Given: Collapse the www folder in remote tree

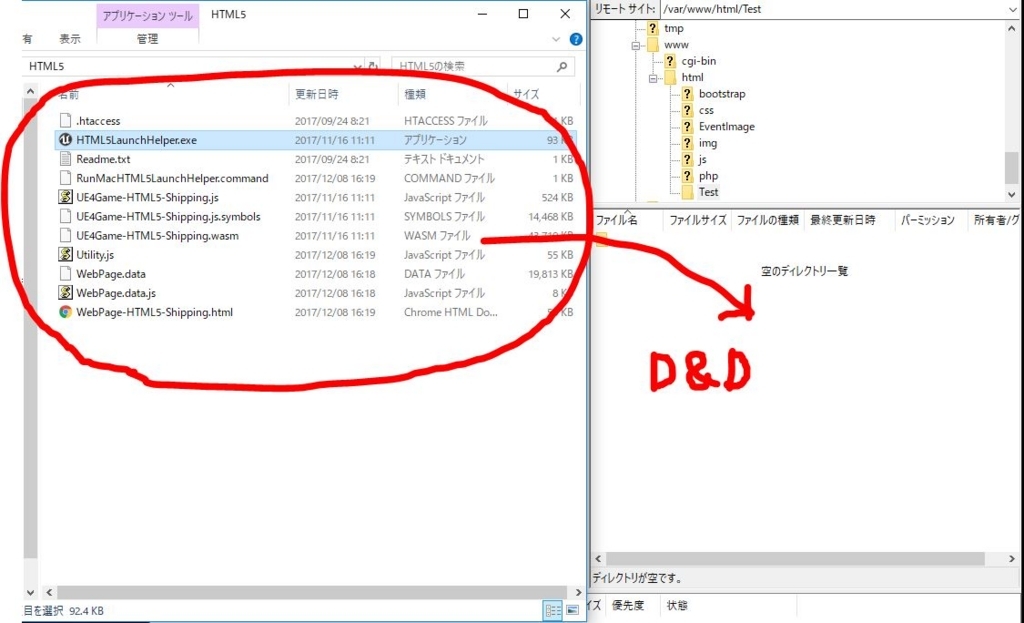Looking at the screenshot, I should coord(635,46).
